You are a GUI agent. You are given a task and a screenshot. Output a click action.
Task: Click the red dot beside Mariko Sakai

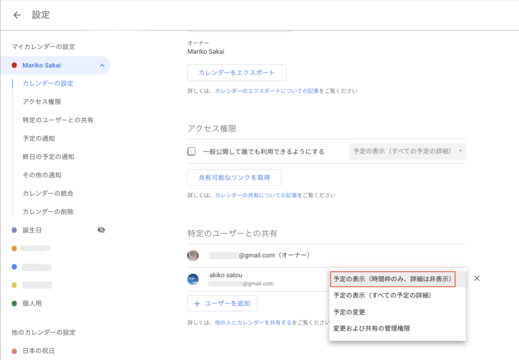[x=14, y=65]
